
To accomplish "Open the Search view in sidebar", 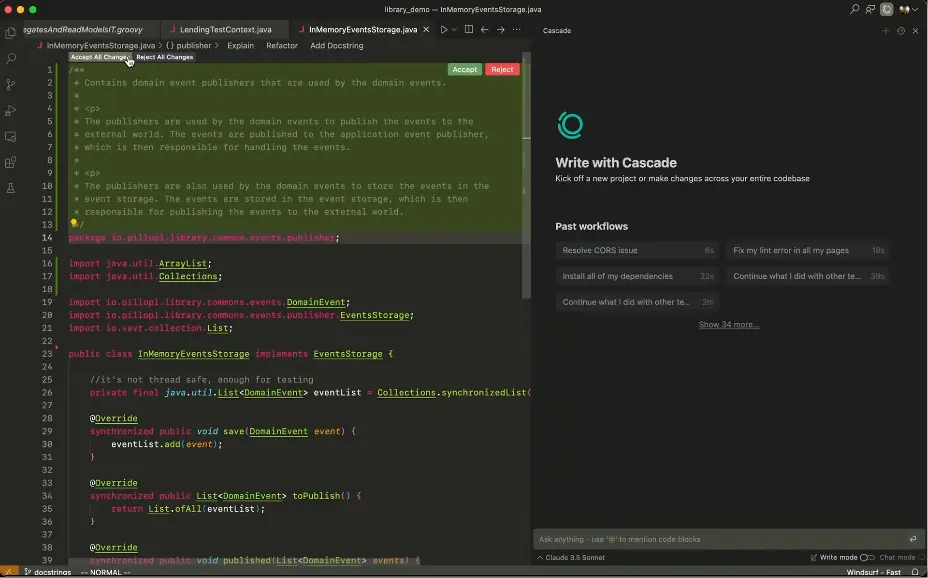I will [11, 59].
